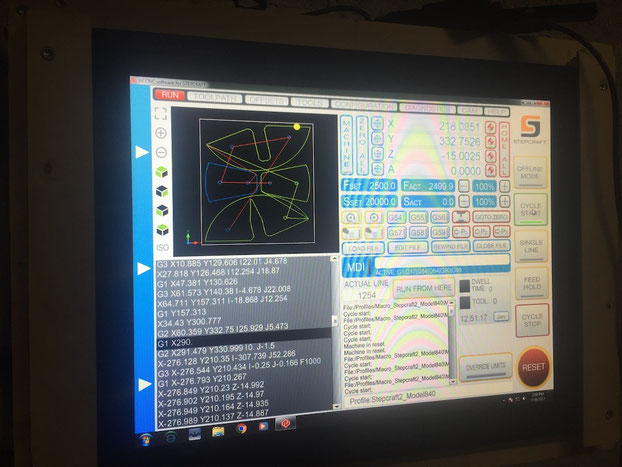This screenshot has width=622, height=467.
Task: Toggle the second coolant icon
Action: (x=374, y=233)
